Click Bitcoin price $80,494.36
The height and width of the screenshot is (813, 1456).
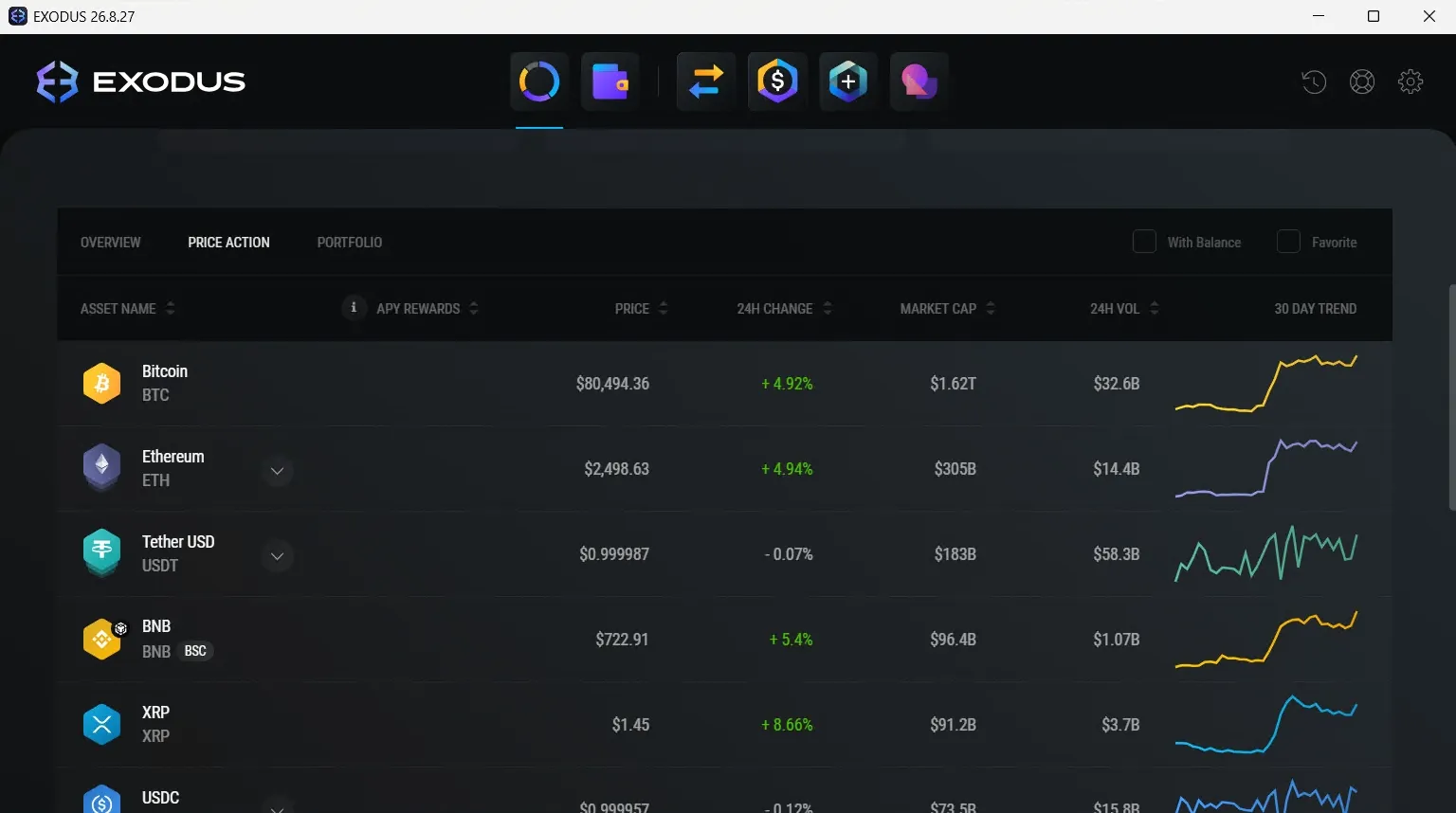tap(612, 384)
